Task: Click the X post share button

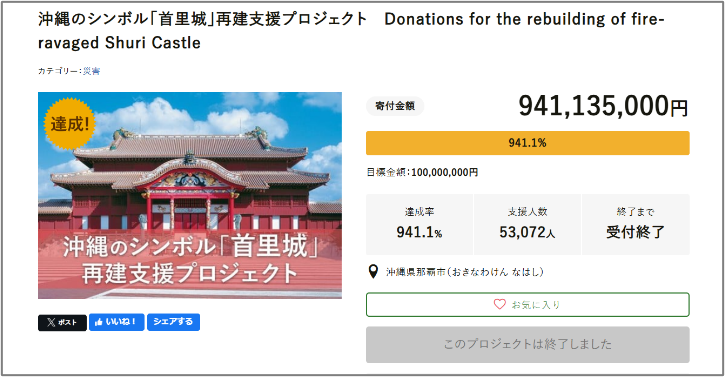Action: [x=62, y=322]
